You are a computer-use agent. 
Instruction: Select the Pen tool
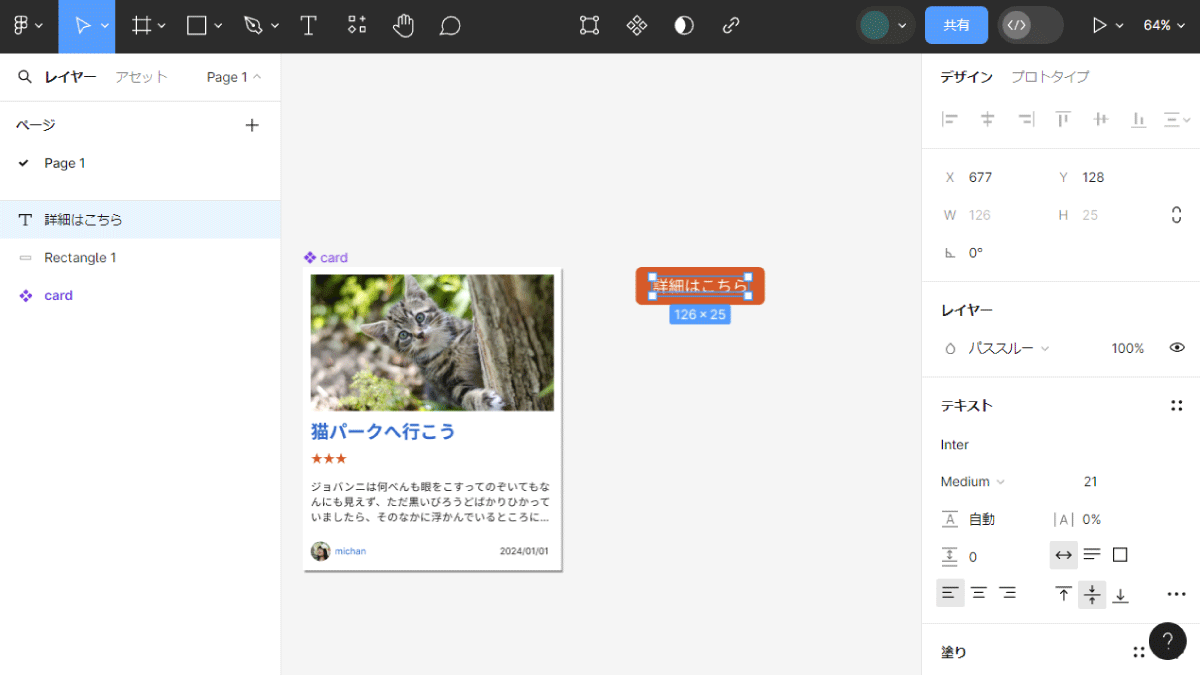point(254,26)
